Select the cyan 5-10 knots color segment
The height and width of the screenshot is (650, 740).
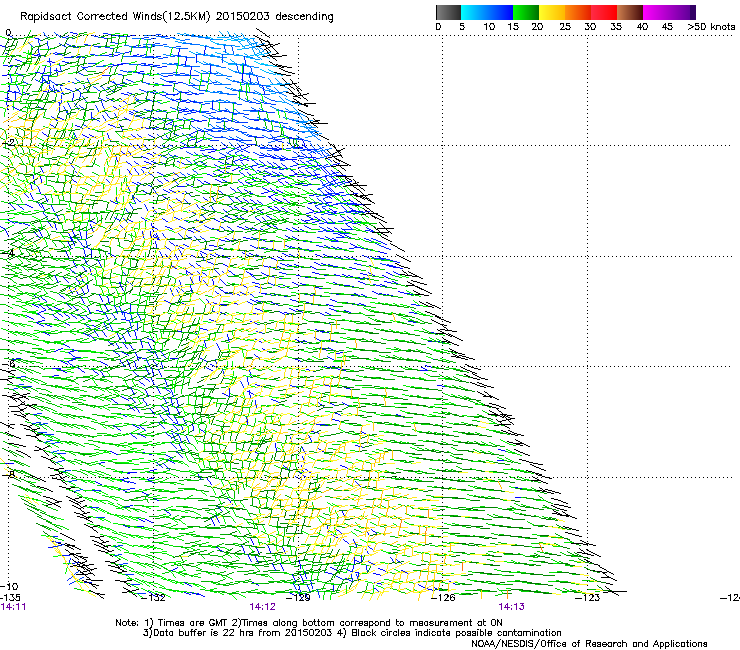(474, 12)
